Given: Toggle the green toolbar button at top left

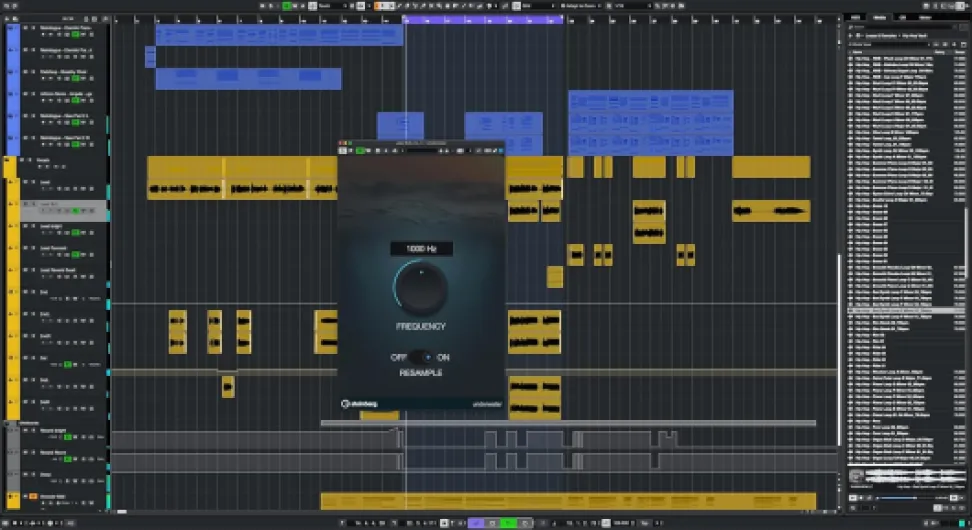Looking at the screenshot, I should pyautogui.click(x=287, y=5).
